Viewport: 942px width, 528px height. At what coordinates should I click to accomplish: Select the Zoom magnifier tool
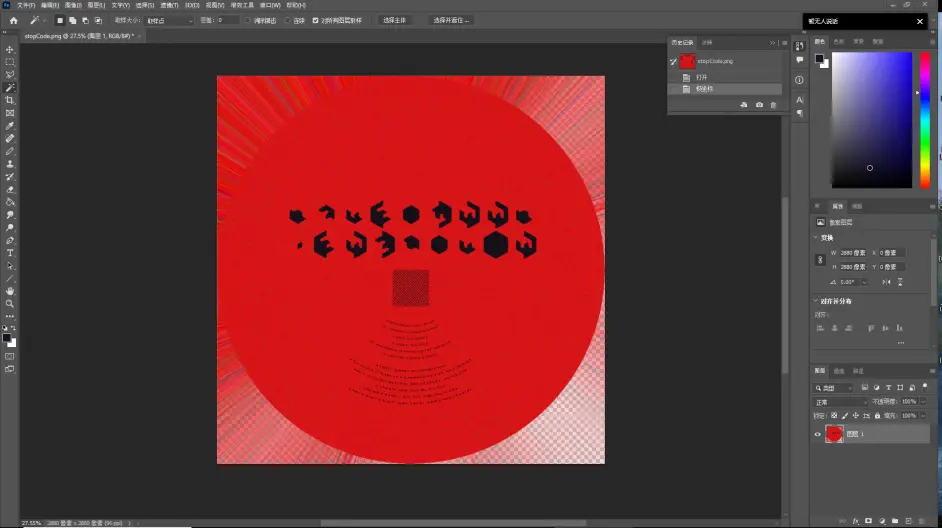click(10, 303)
